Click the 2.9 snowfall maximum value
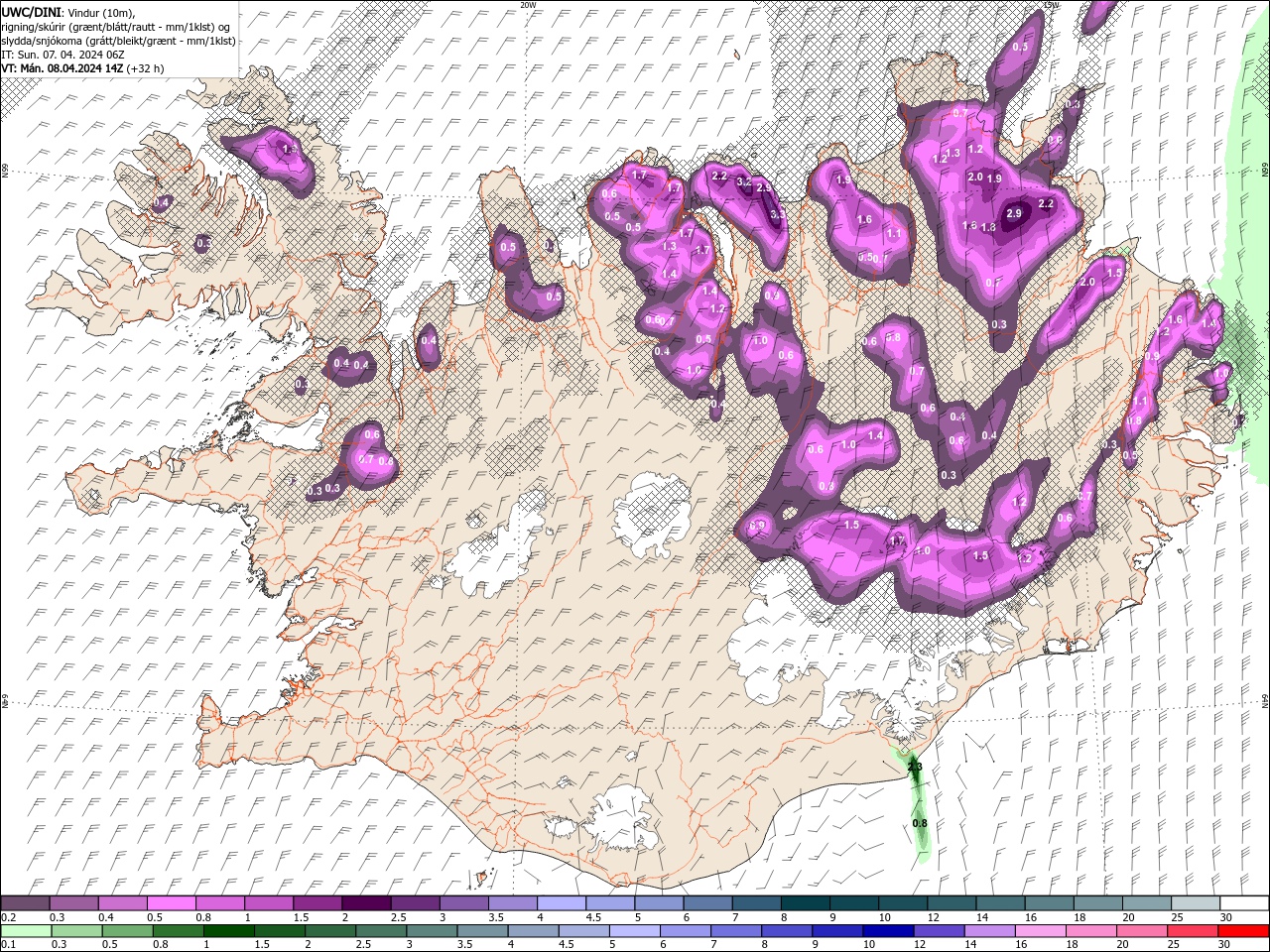This screenshot has height=952, width=1270. [x=1014, y=213]
